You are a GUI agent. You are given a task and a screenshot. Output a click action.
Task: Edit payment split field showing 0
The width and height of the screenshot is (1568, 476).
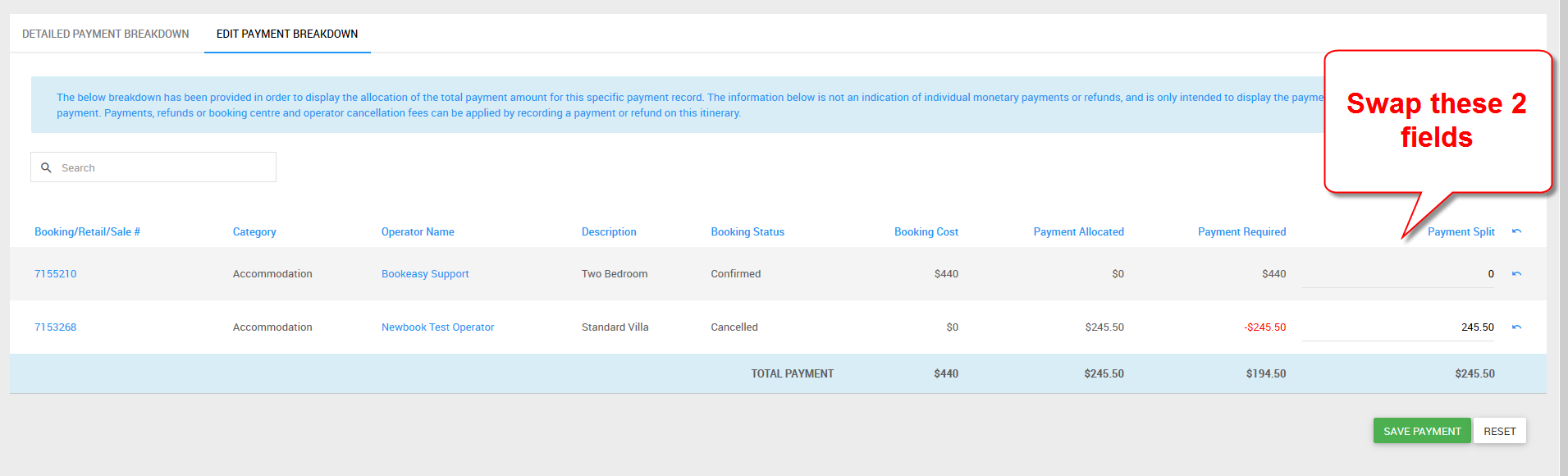[1398, 274]
